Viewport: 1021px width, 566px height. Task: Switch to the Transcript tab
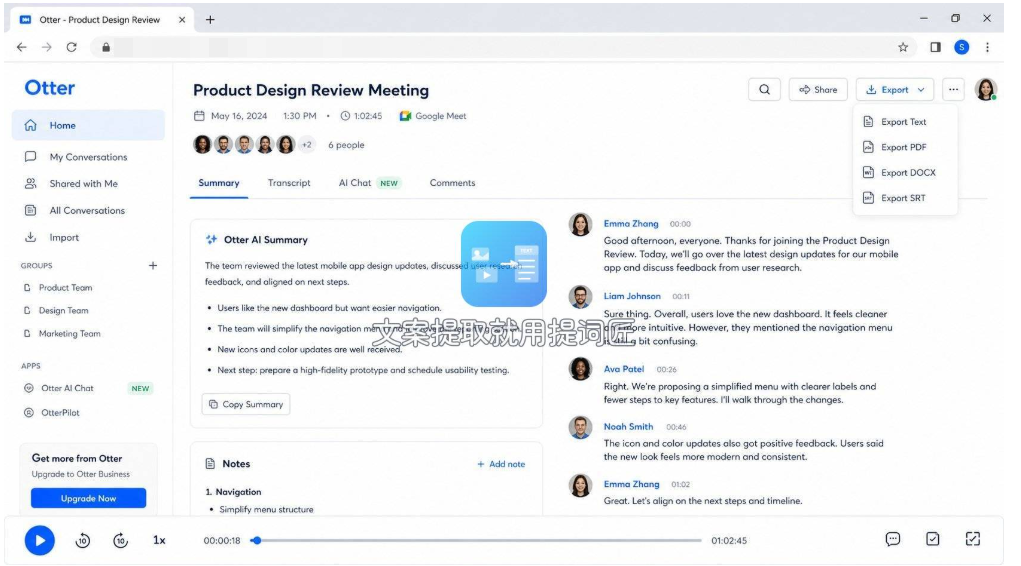[289, 183]
